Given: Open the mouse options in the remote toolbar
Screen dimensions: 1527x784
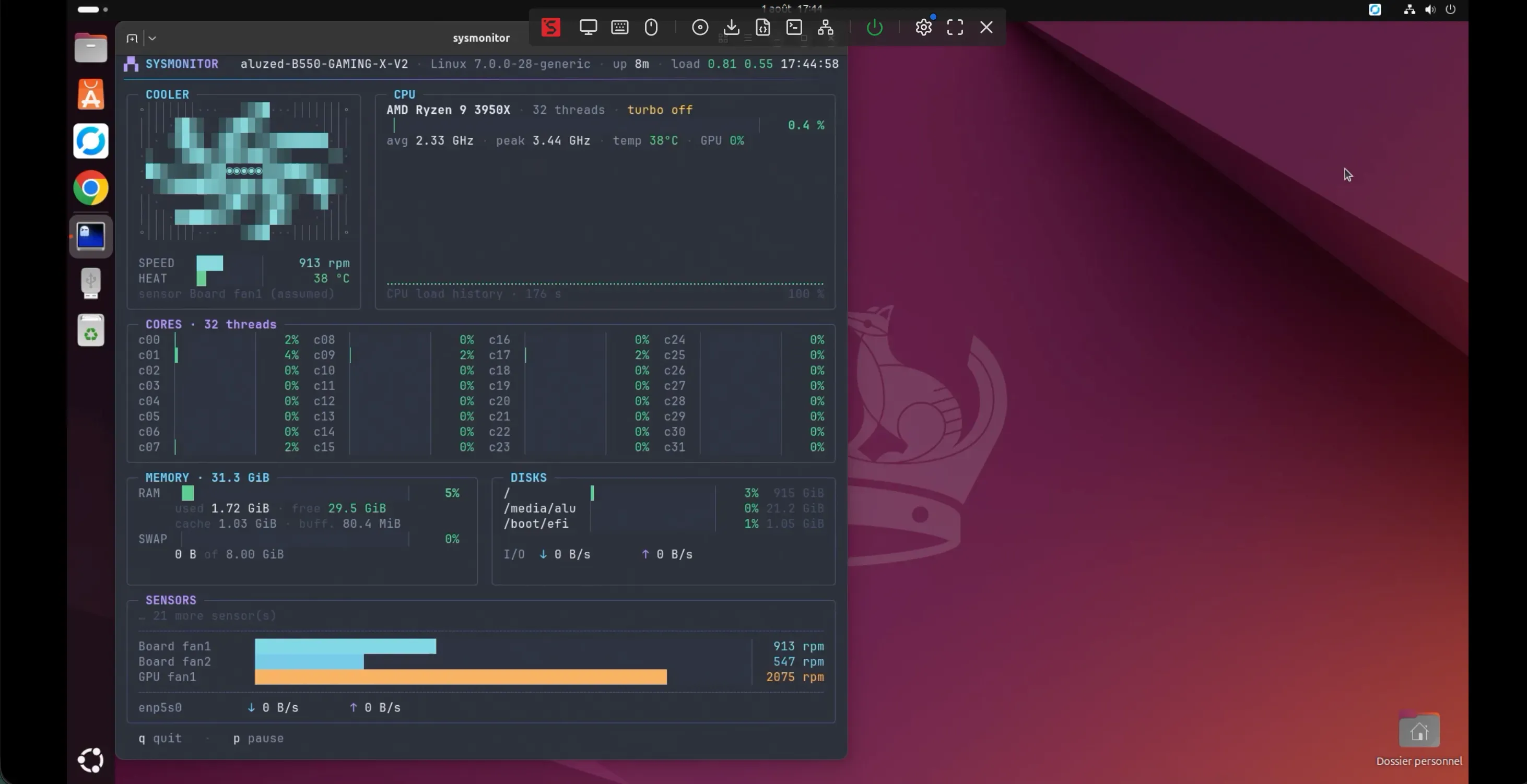Looking at the screenshot, I should tap(651, 27).
